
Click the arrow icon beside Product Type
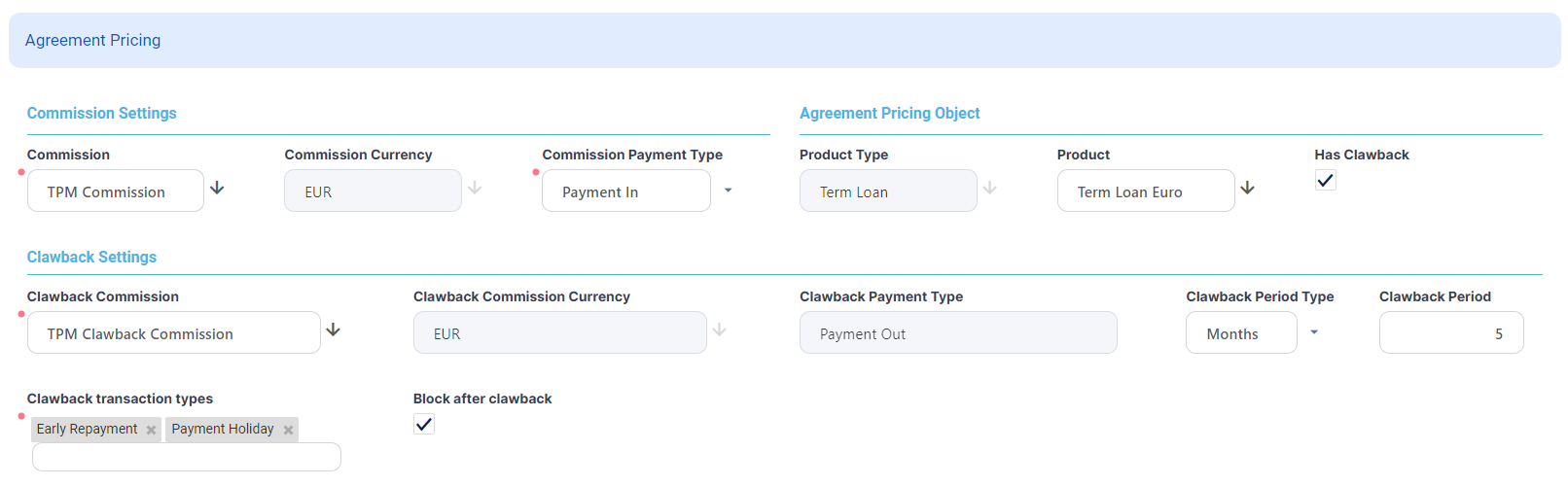(989, 189)
